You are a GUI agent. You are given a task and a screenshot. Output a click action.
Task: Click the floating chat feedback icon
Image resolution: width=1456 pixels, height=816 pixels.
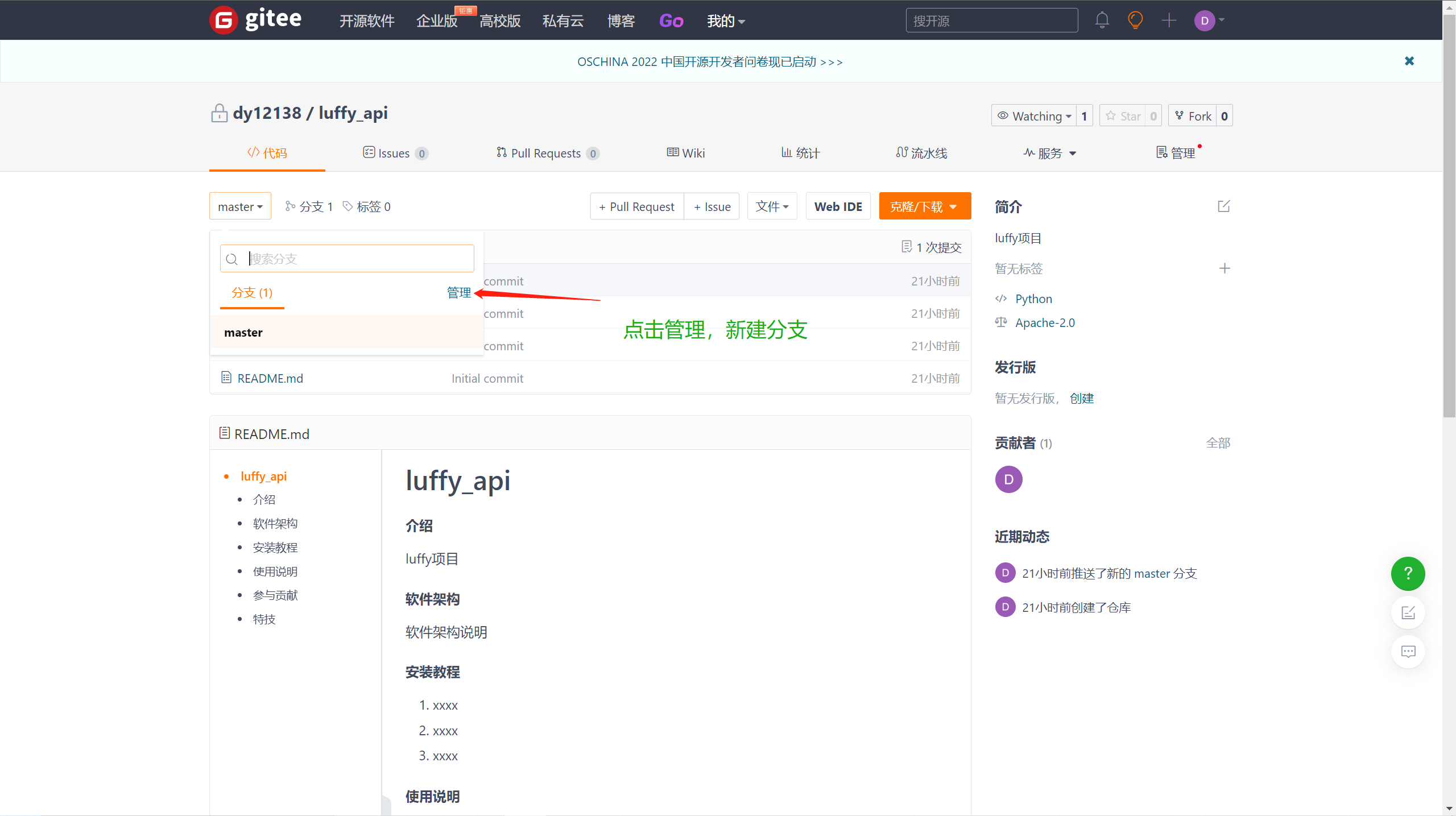tap(1408, 652)
